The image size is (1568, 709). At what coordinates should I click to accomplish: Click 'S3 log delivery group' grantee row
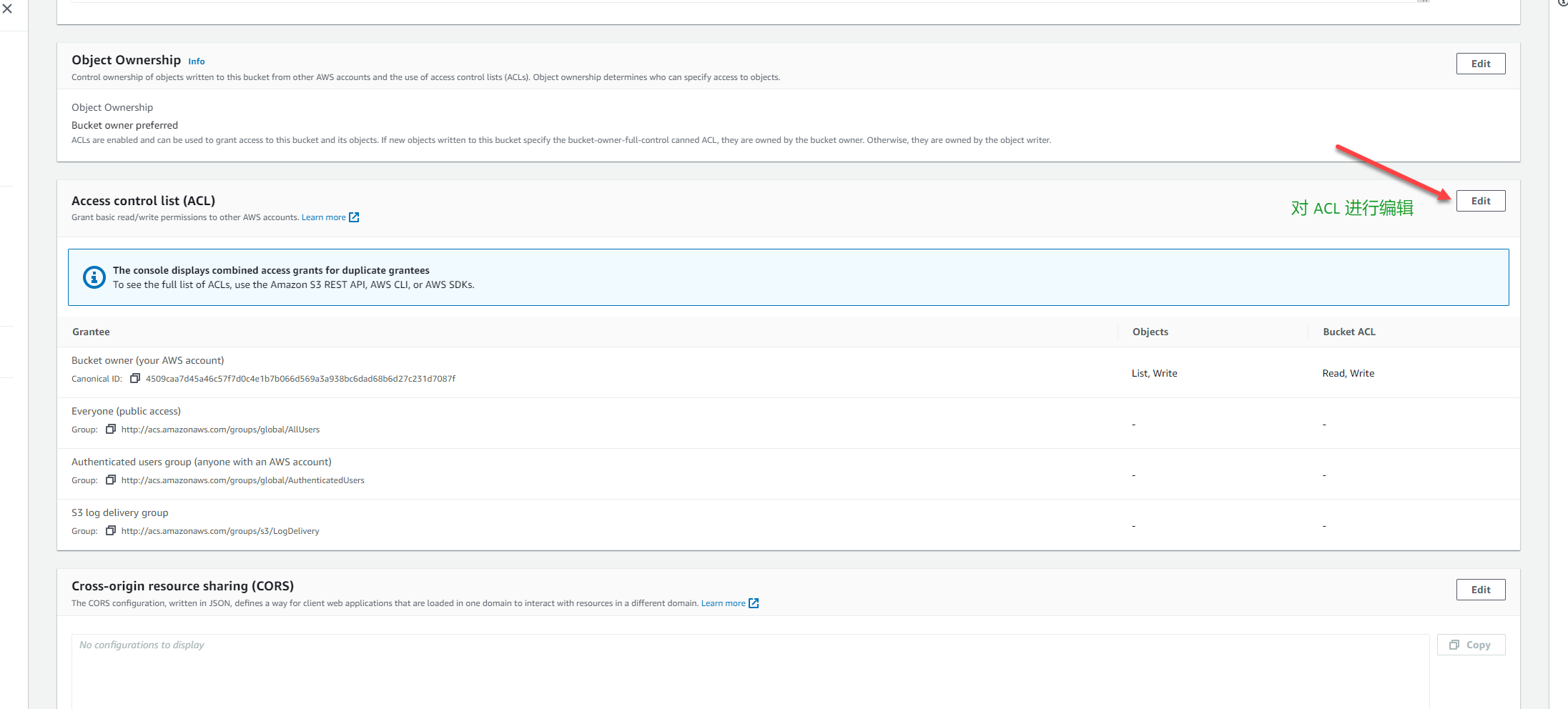120,512
